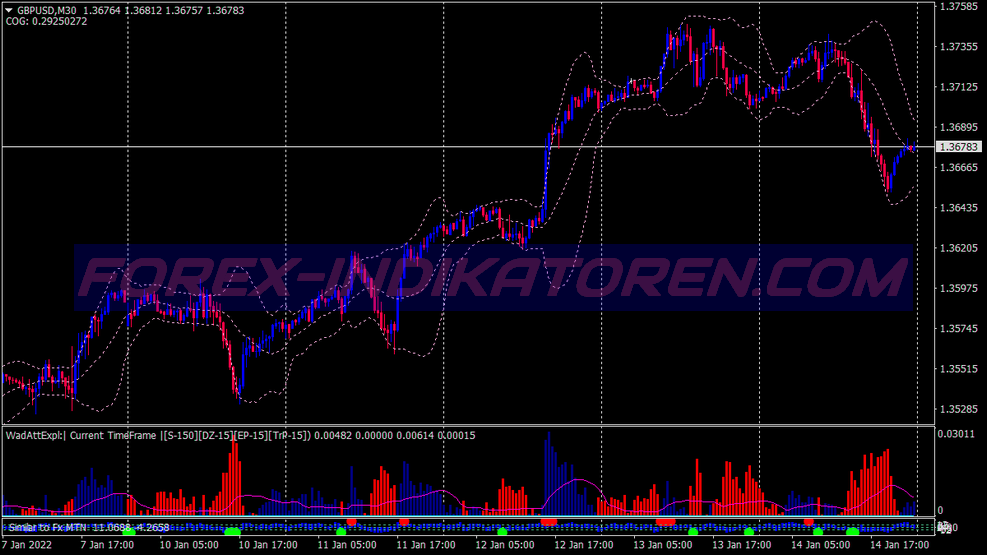
Task: Select the WadAttExpl indicator title label
Action: [240, 435]
